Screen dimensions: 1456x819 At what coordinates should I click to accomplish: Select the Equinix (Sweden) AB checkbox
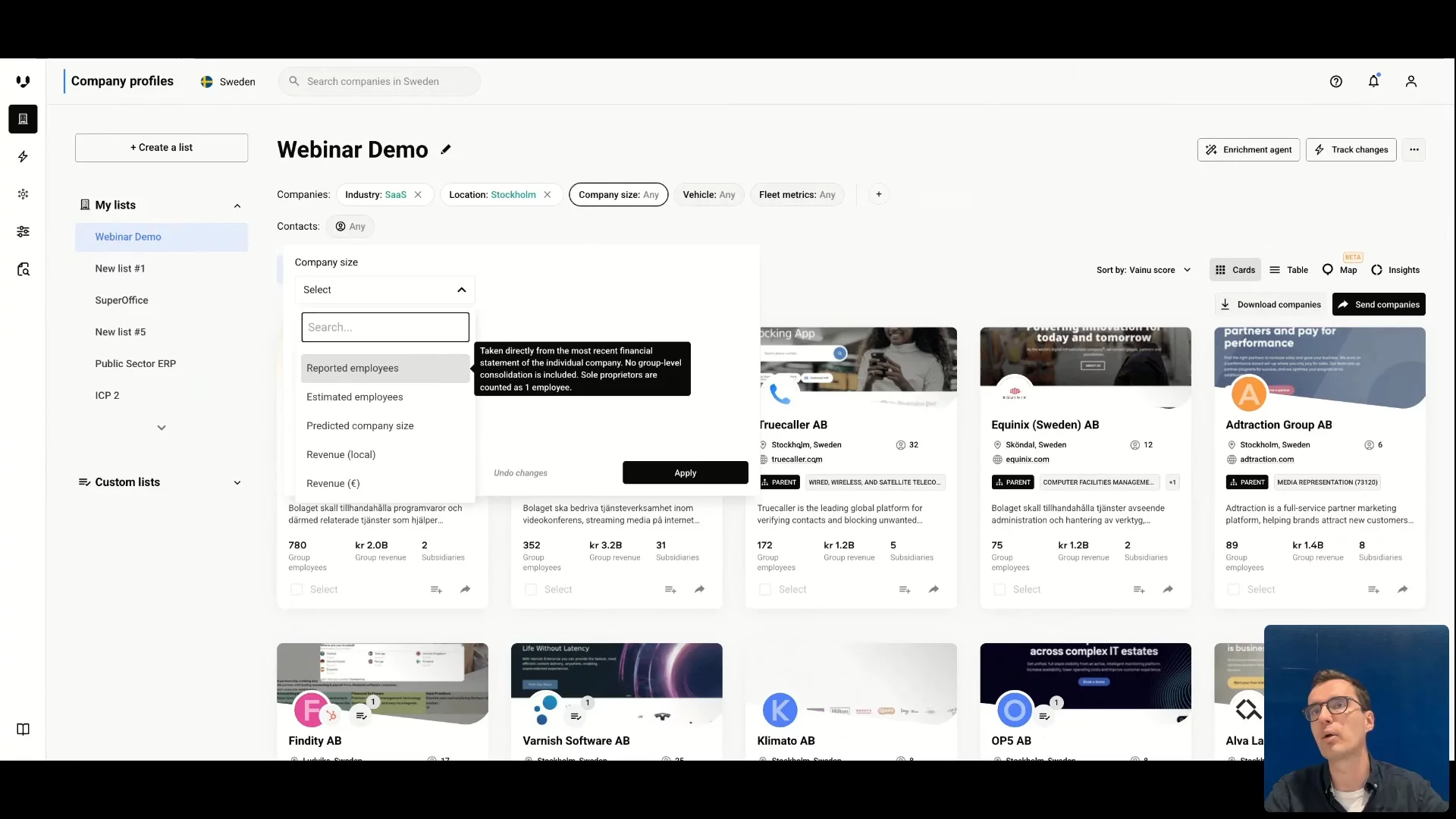click(999, 589)
